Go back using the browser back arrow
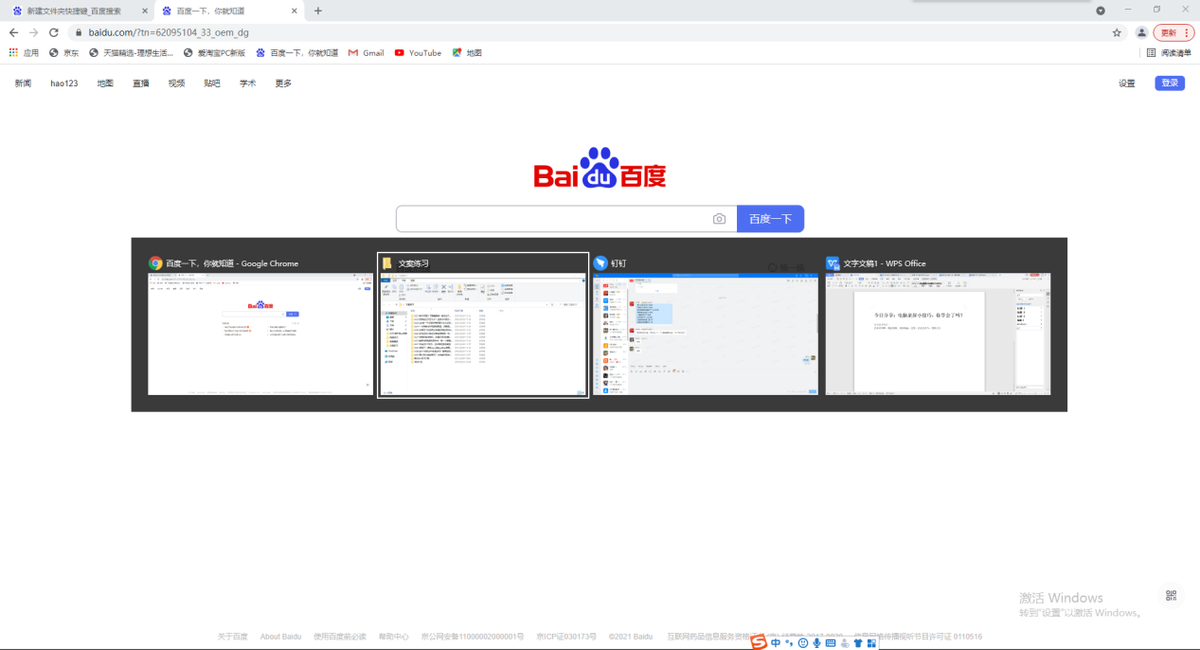1200x650 pixels. pyautogui.click(x=14, y=33)
